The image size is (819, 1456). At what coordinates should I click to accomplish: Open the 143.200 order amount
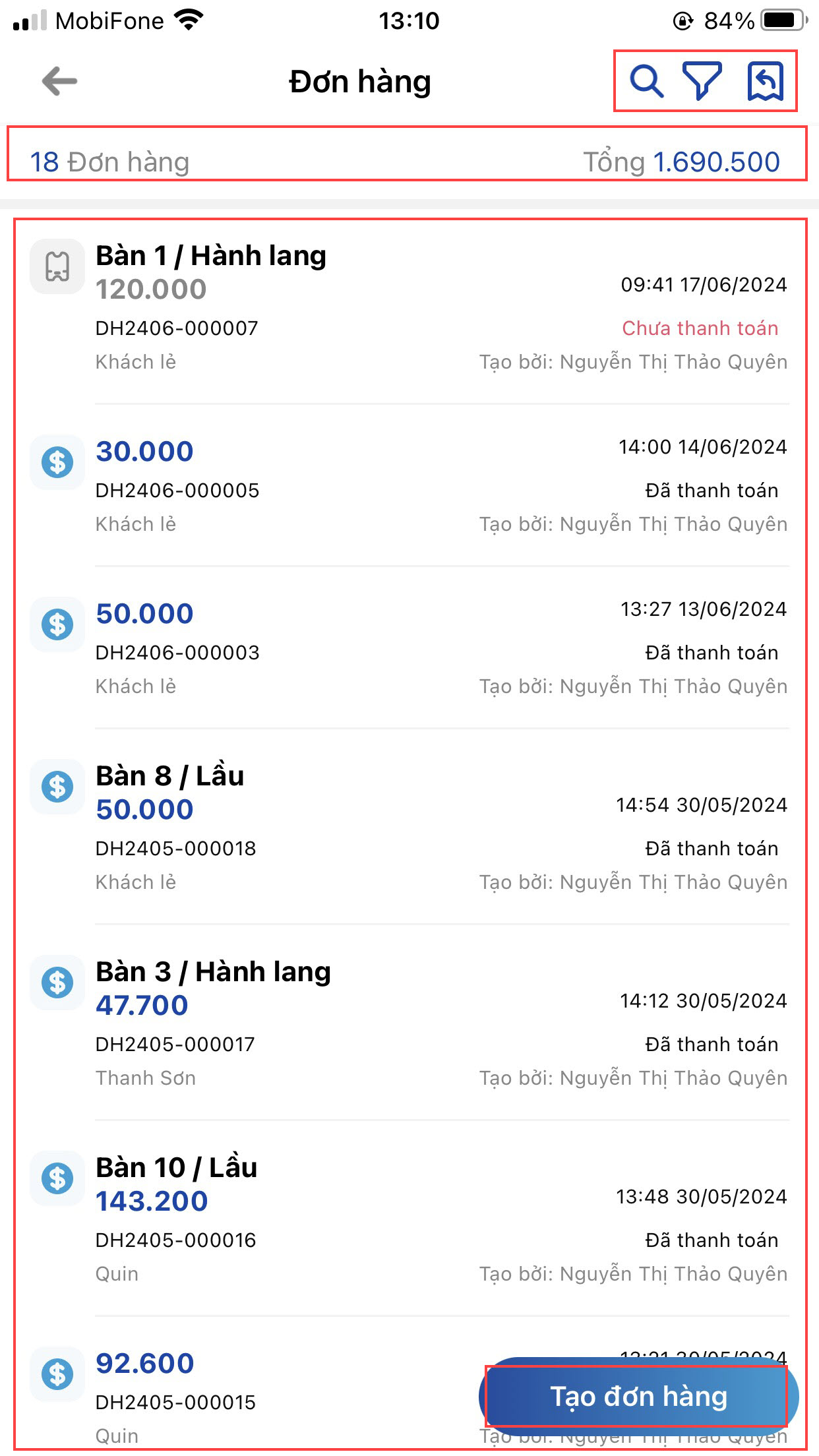152,1201
